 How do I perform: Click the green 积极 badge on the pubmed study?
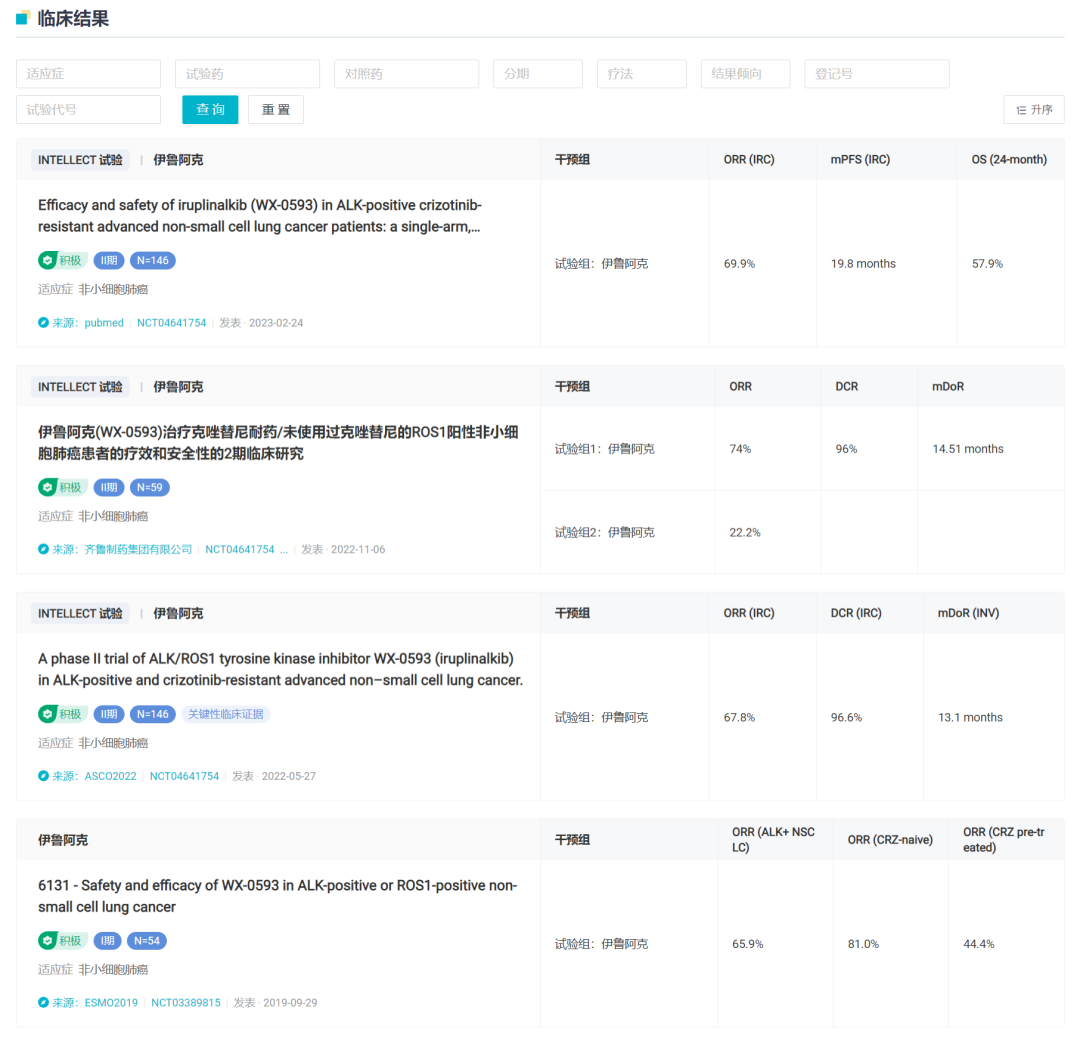click(x=62, y=260)
